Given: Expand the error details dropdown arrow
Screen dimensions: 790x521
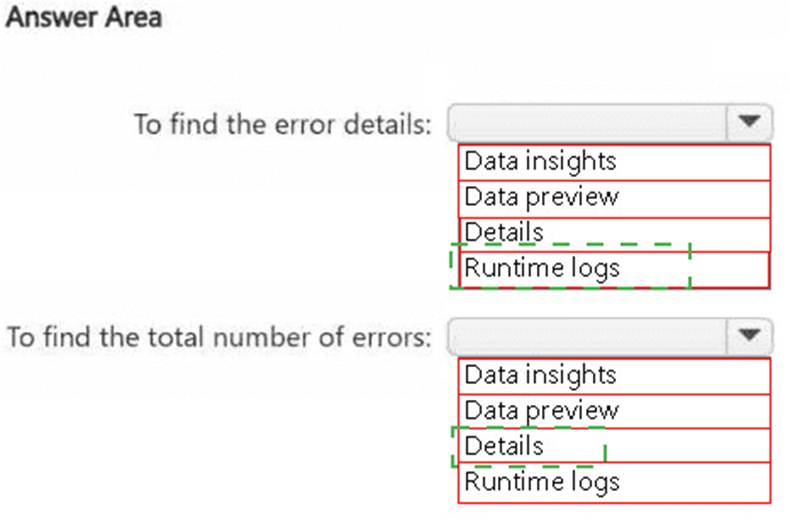Looking at the screenshot, I should (x=749, y=122).
